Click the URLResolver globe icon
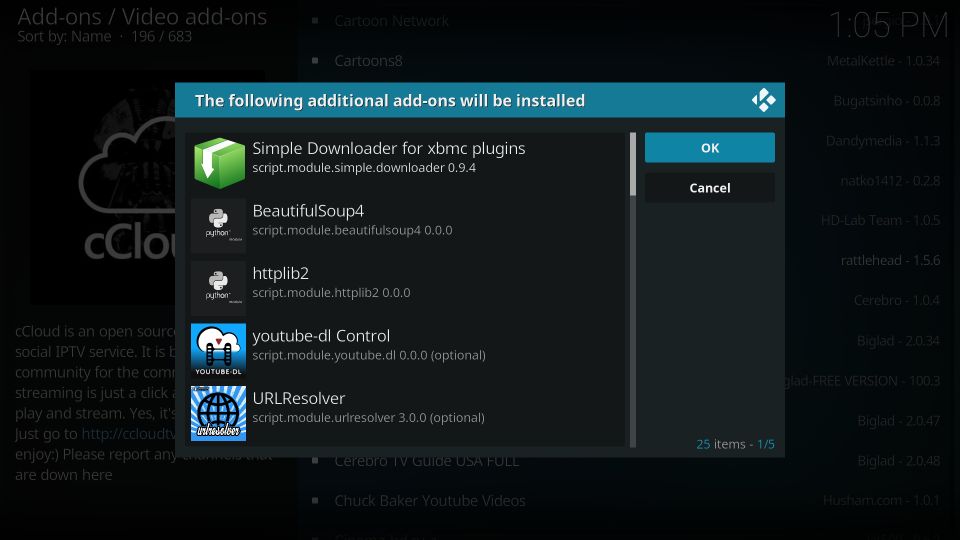 tap(219, 413)
